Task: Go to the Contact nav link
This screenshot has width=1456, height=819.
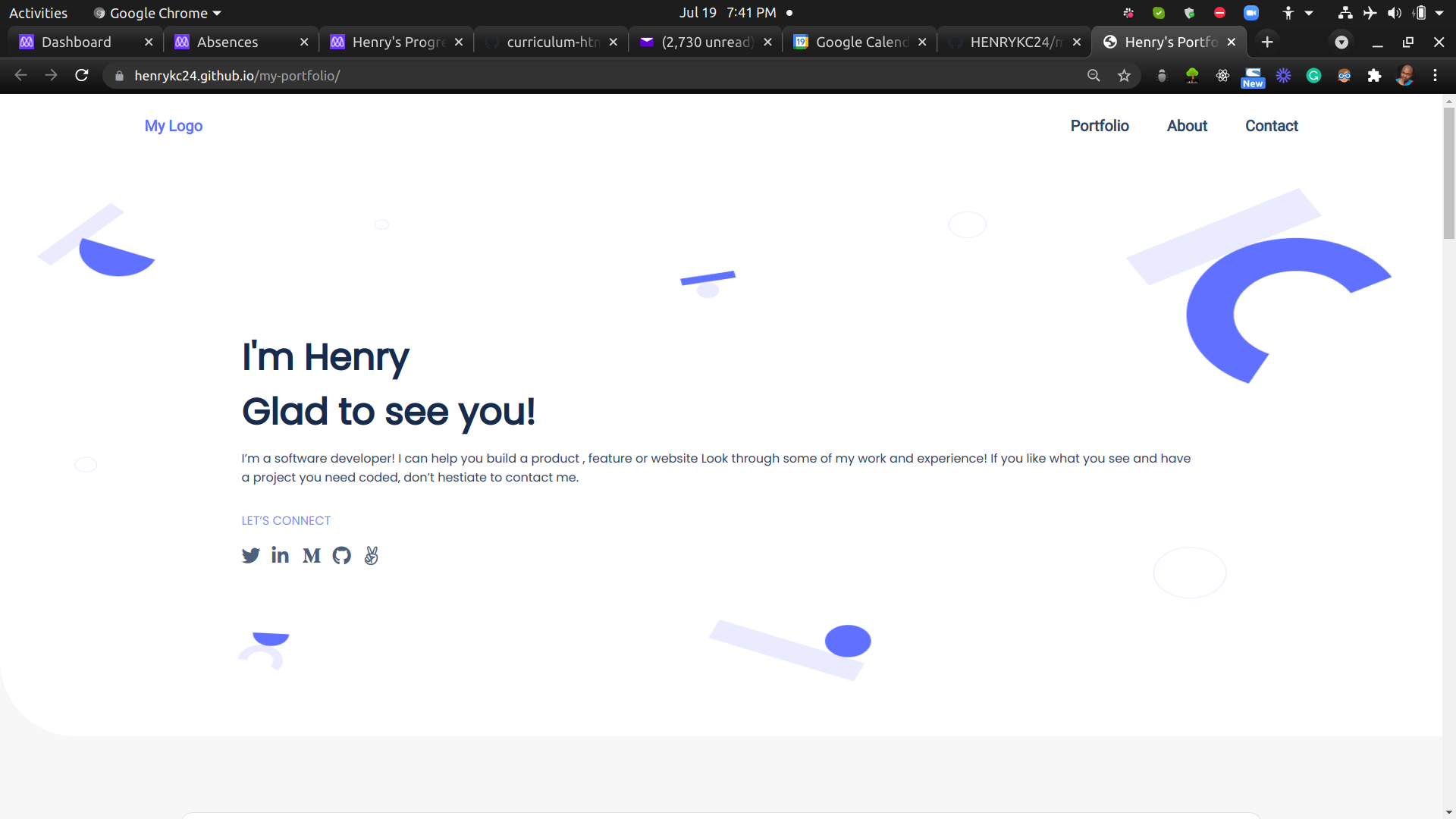Action: coord(1271,126)
